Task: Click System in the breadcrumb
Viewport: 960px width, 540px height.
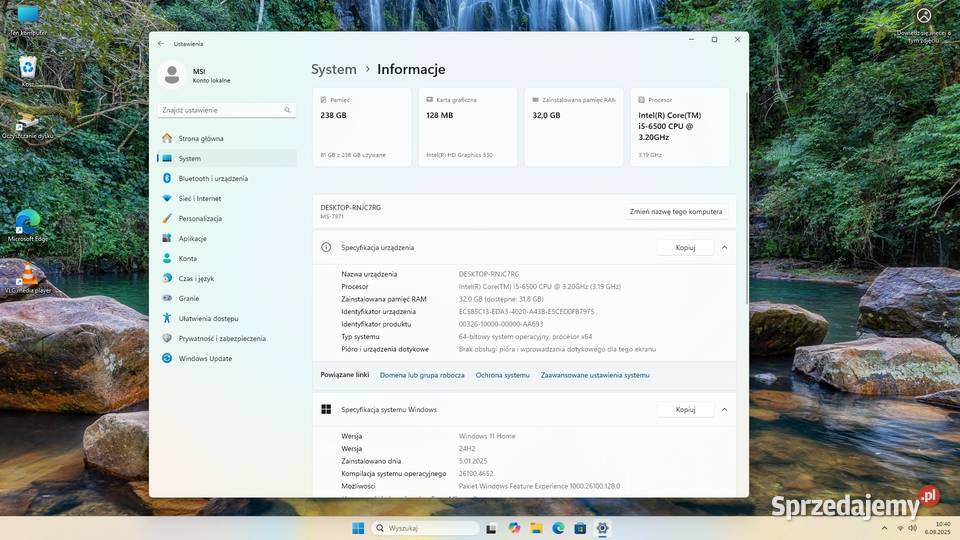Action: click(334, 69)
